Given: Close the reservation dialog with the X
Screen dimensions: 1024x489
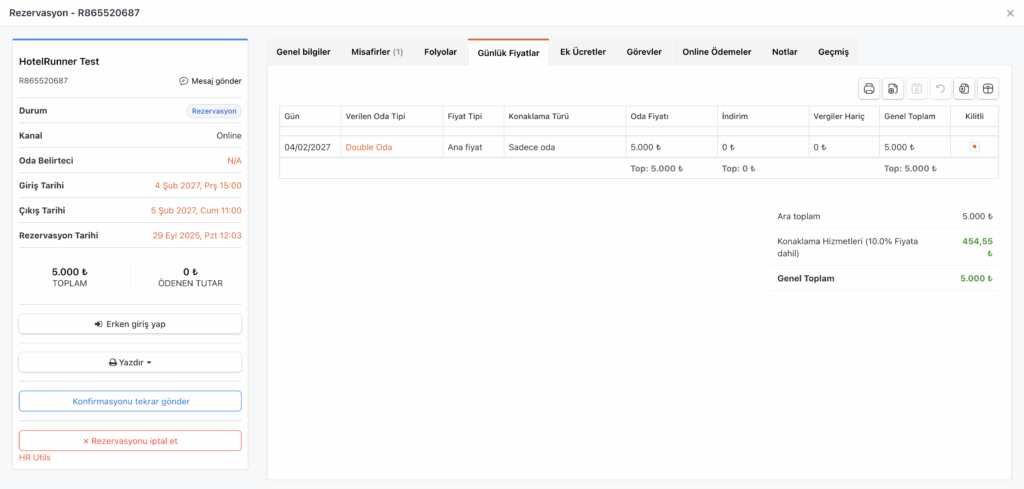Looking at the screenshot, I should [x=1009, y=12].
